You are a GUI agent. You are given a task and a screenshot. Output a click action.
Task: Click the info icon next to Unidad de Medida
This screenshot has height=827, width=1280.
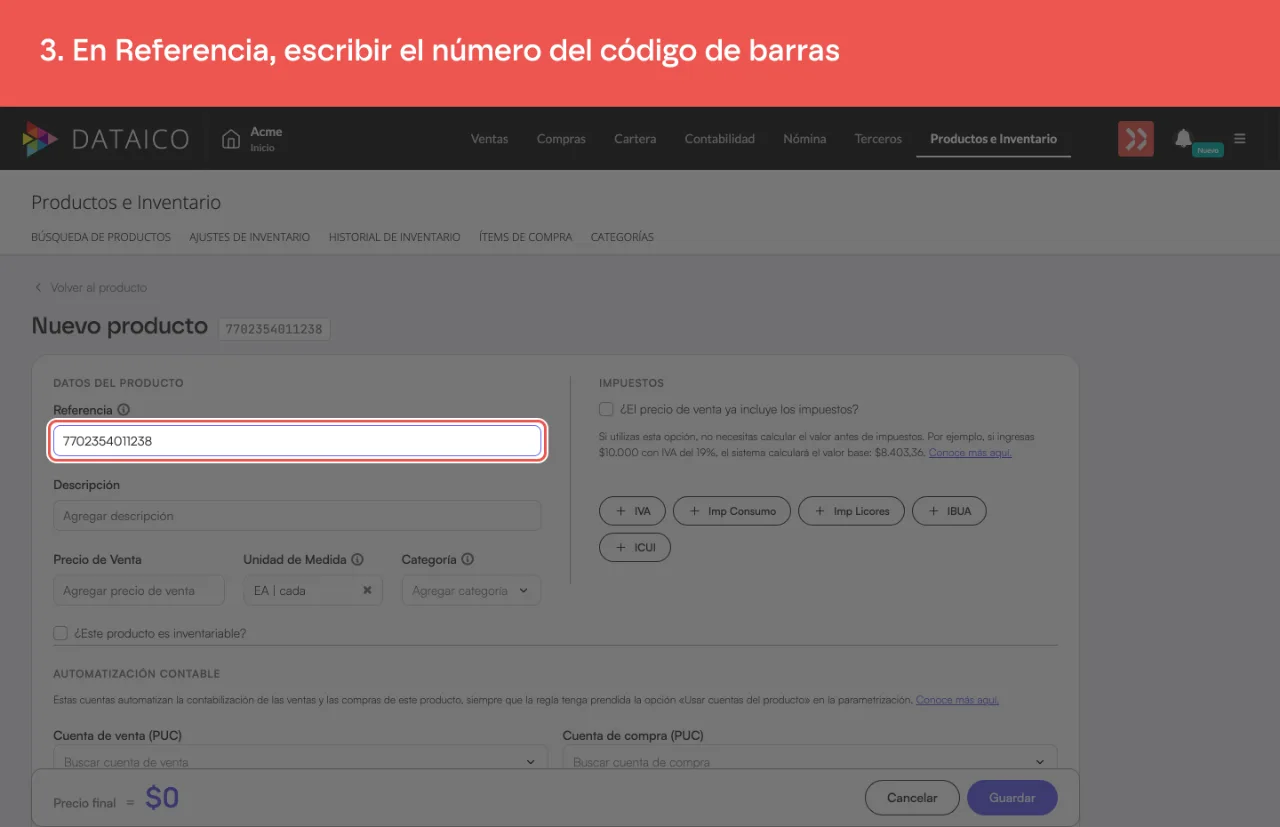357,560
